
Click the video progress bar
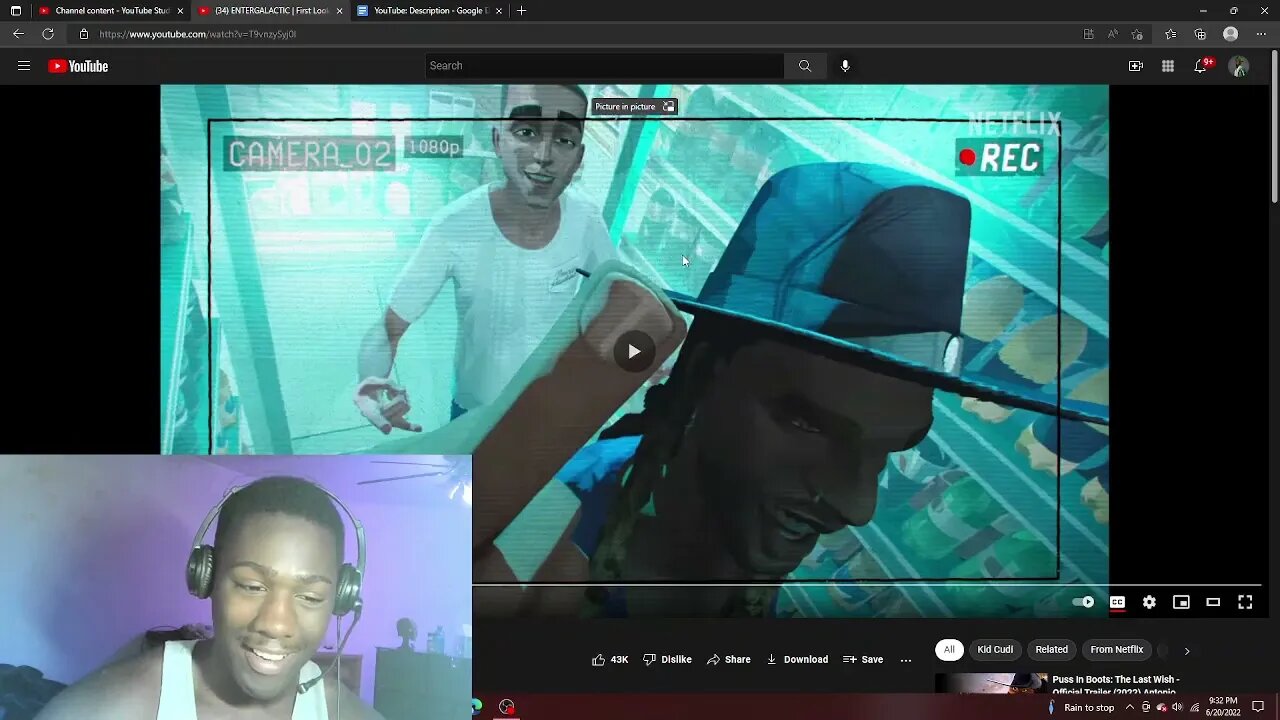point(866,583)
